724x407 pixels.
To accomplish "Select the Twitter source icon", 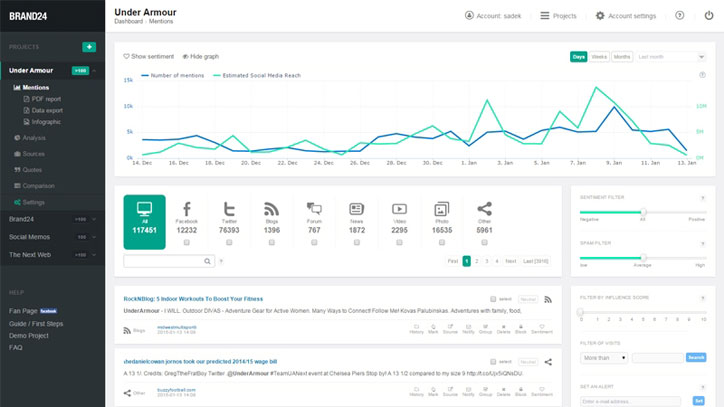I will tap(229, 209).
